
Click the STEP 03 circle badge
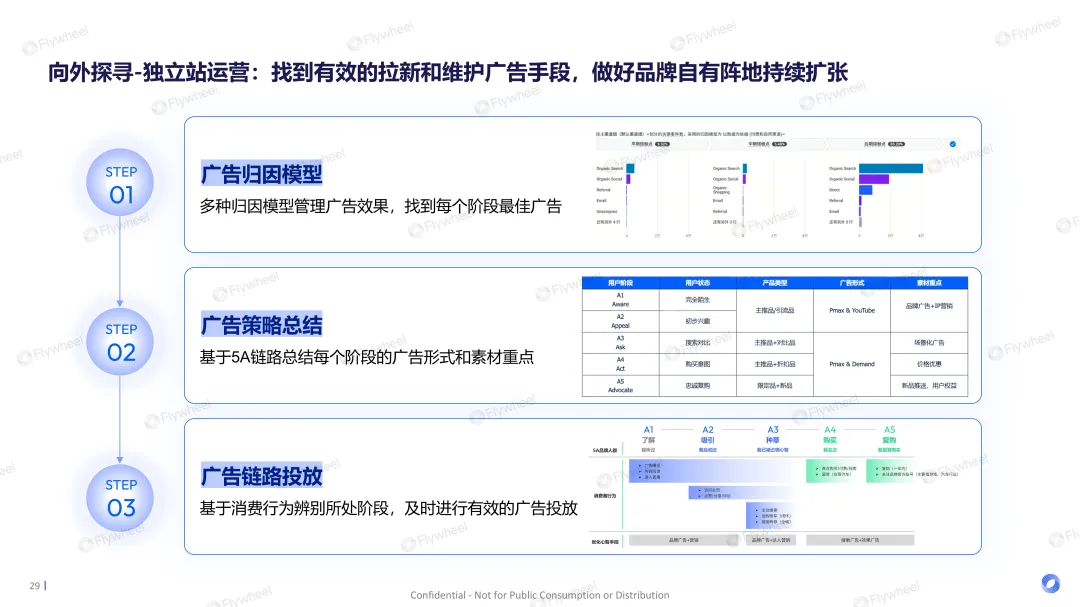[x=121, y=497]
